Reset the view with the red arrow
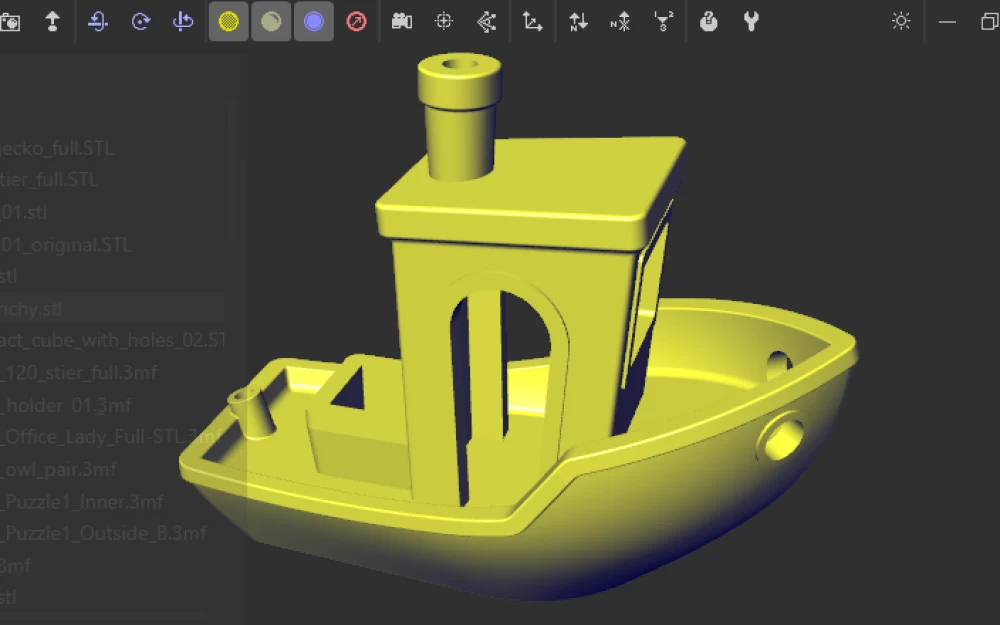The width and height of the screenshot is (1000, 625). point(356,20)
